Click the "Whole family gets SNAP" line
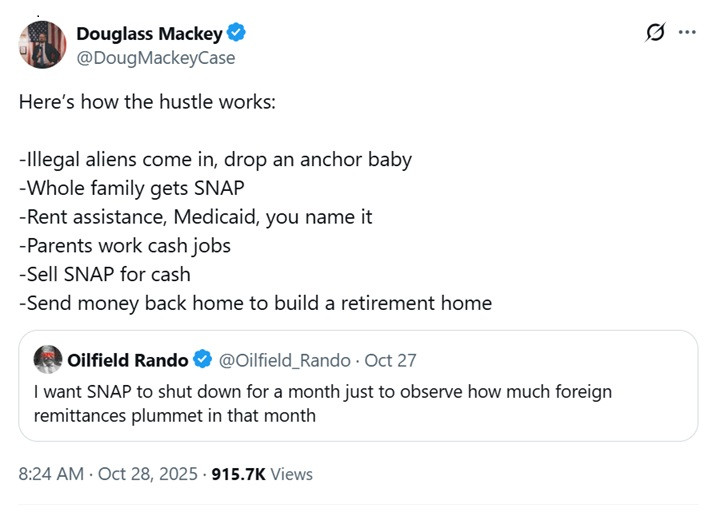716x512 pixels. [131, 188]
